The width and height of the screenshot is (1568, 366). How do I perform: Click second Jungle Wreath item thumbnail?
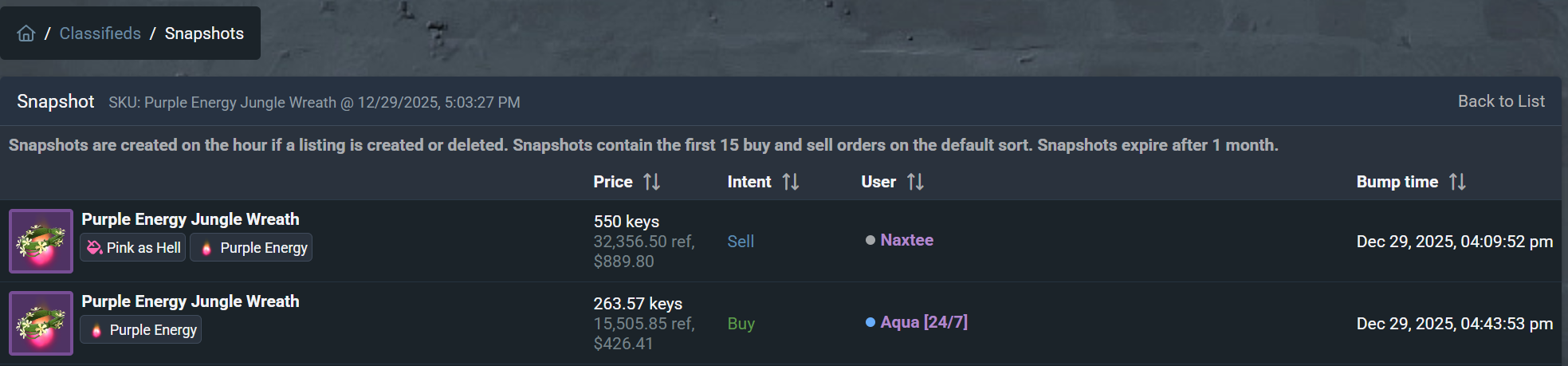tap(41, 323)
